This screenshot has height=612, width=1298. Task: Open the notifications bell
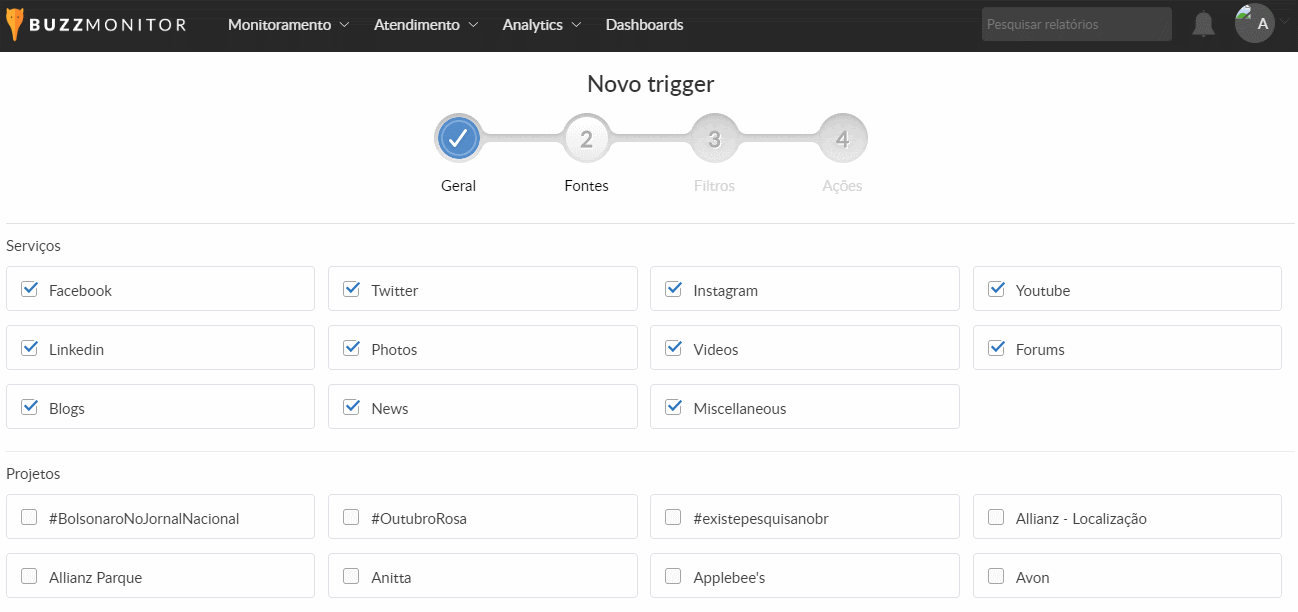1203,25
